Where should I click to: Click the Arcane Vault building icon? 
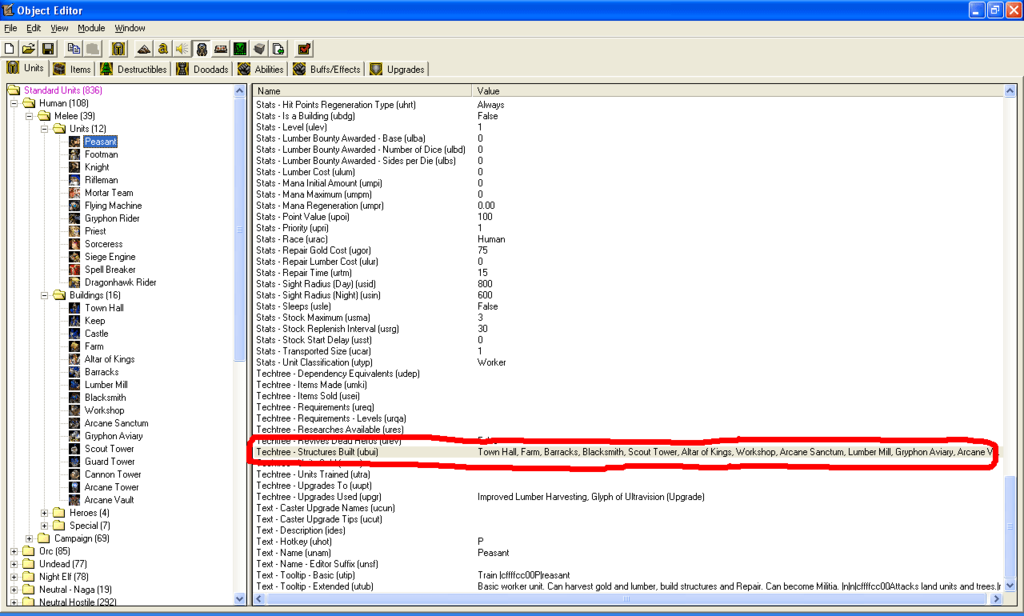[x=75, y=500]
